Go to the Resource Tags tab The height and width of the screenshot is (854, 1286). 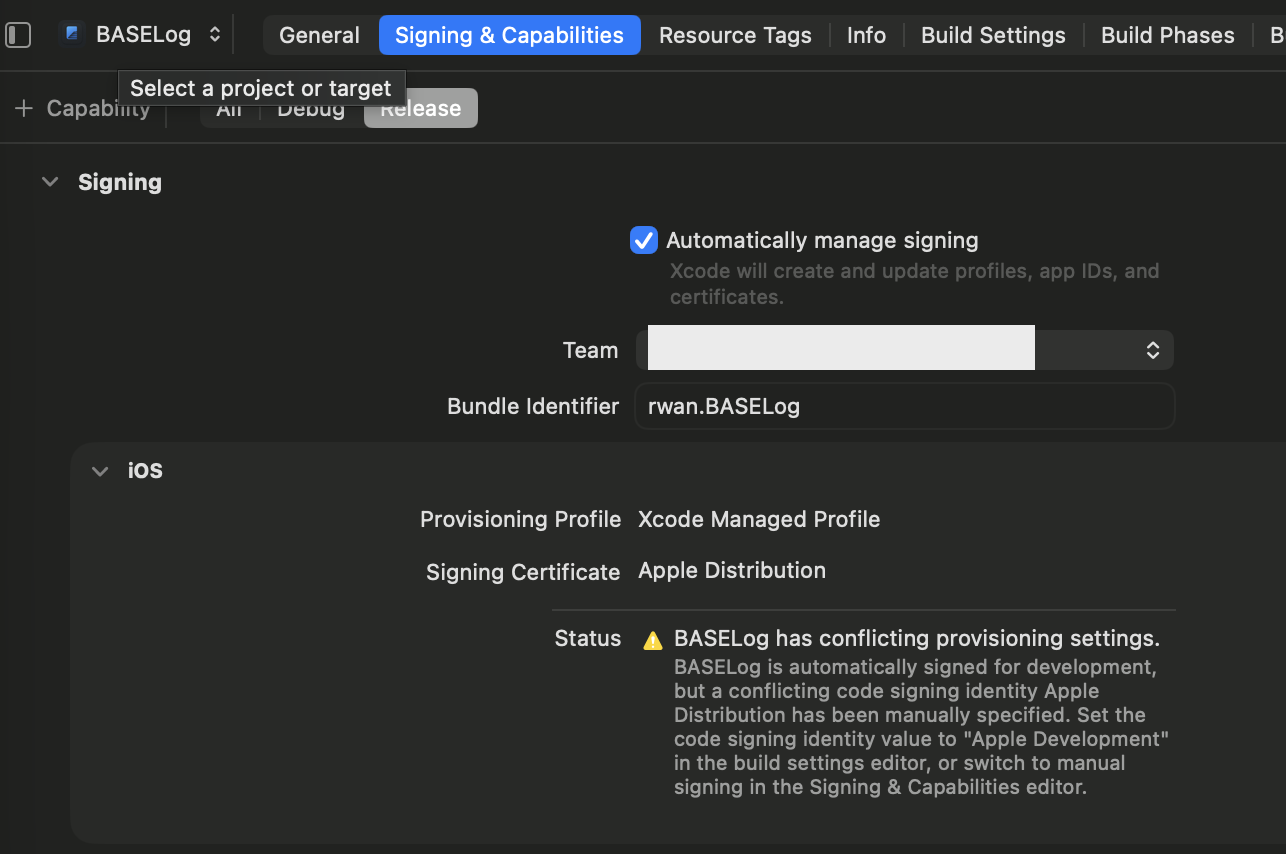[x=735, y=35]
